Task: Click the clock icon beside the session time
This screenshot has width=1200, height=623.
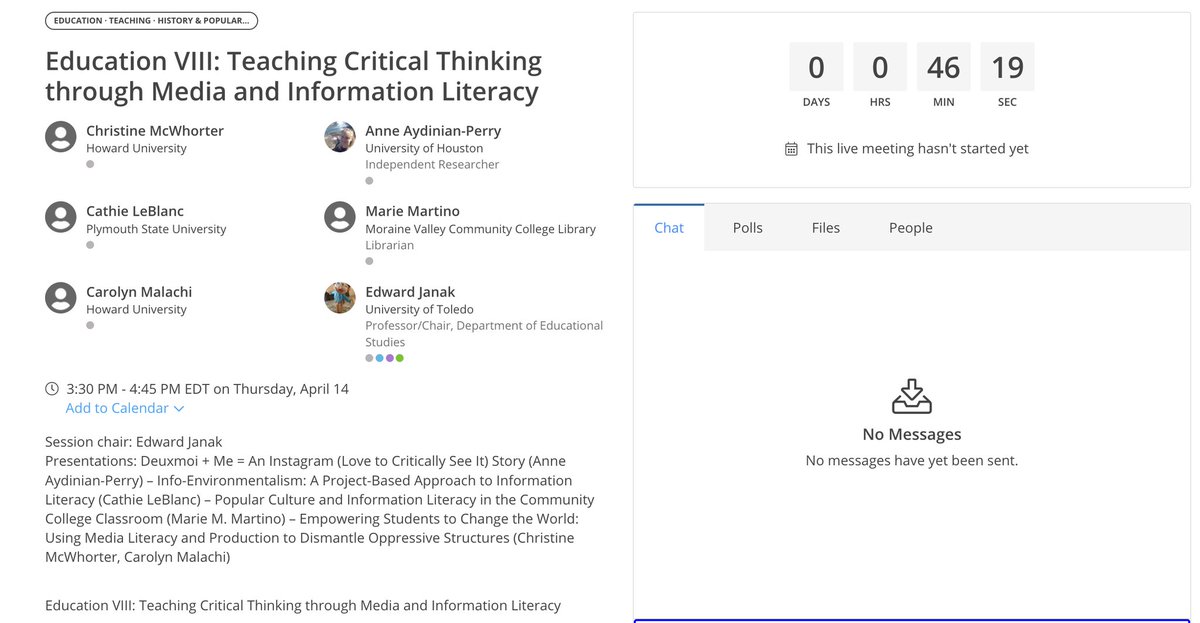Action: [51, 388]
